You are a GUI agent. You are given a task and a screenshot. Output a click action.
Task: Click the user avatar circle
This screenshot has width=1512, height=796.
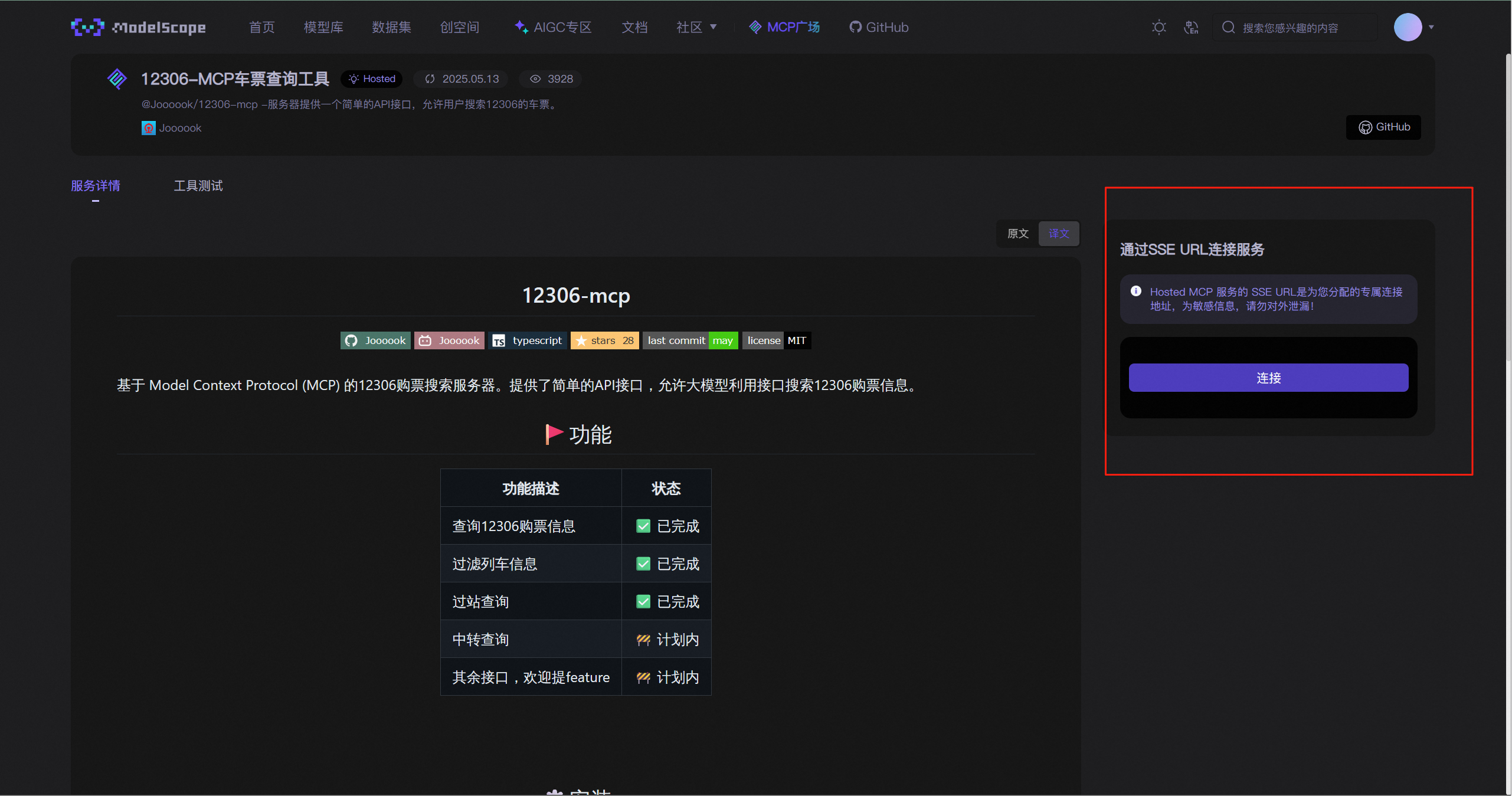point(1408,27)
